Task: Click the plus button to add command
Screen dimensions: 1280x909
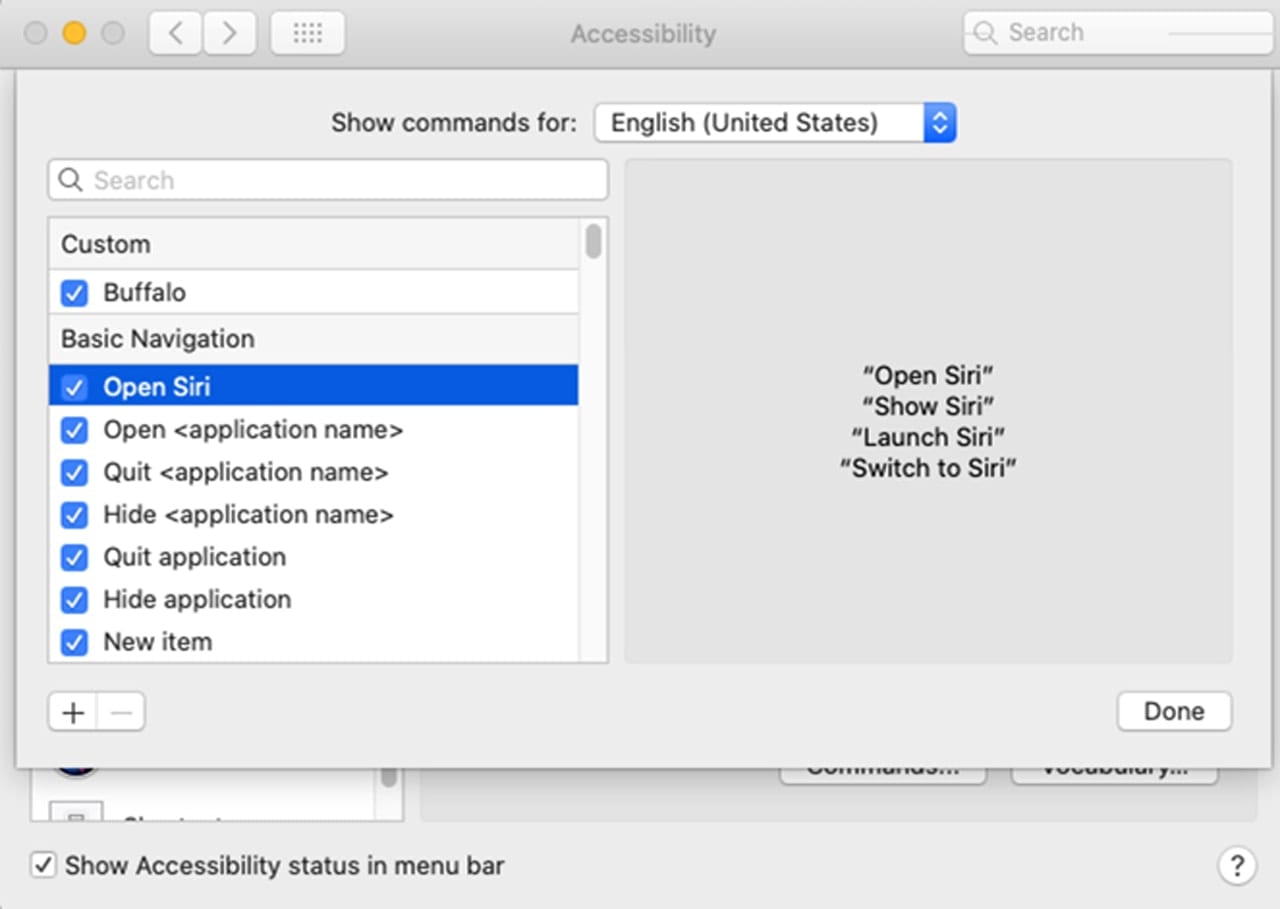Action: (72, 712)
